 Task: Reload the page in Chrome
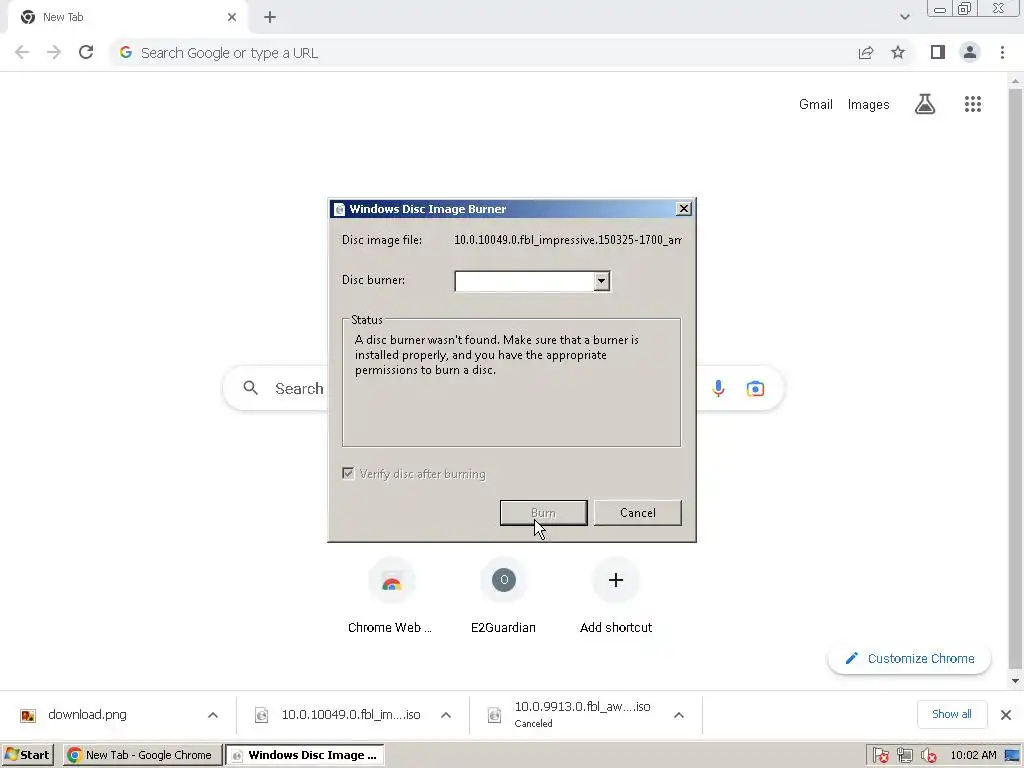click(86, 52)
